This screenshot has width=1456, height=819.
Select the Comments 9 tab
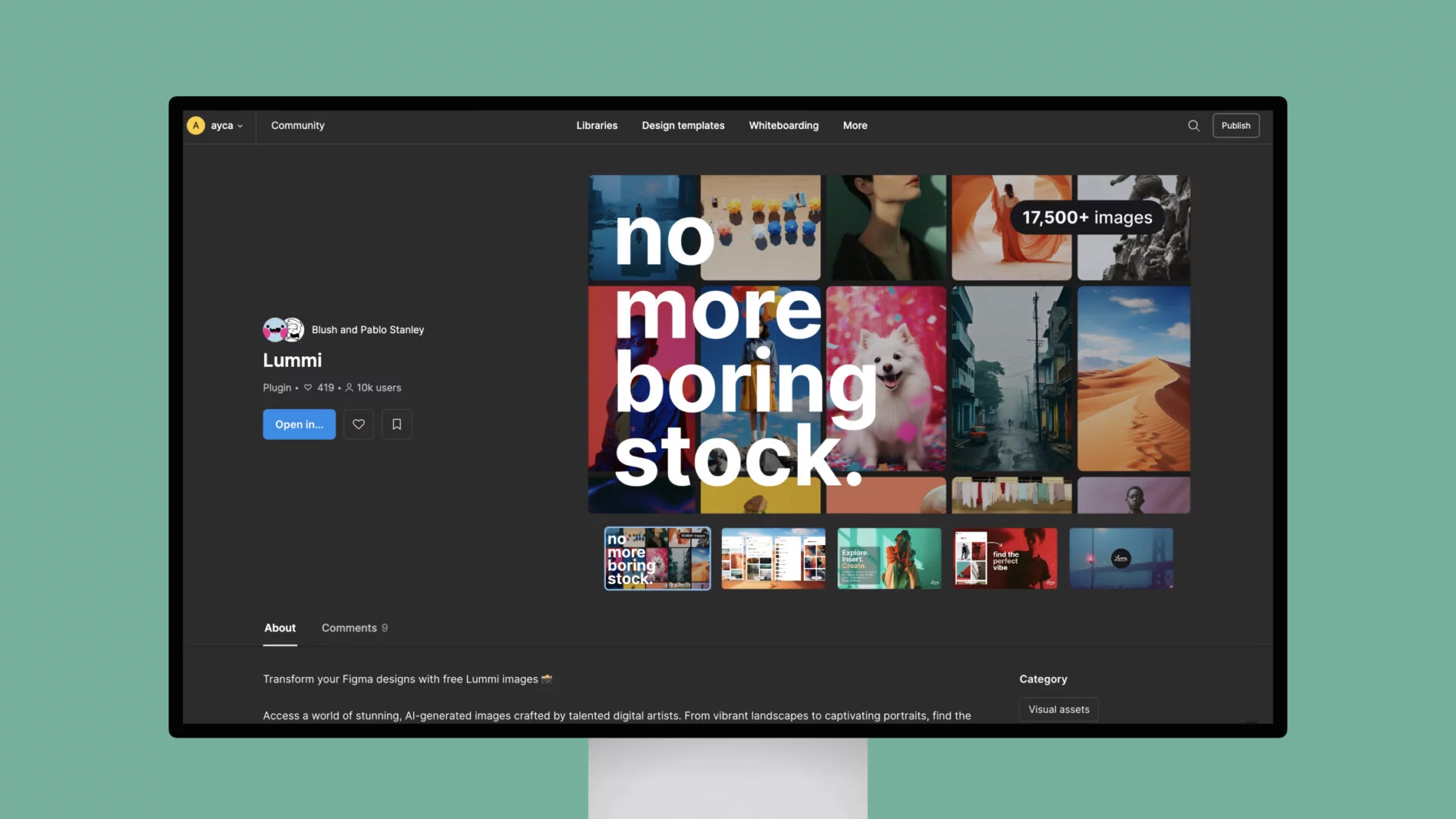(354, 627)
